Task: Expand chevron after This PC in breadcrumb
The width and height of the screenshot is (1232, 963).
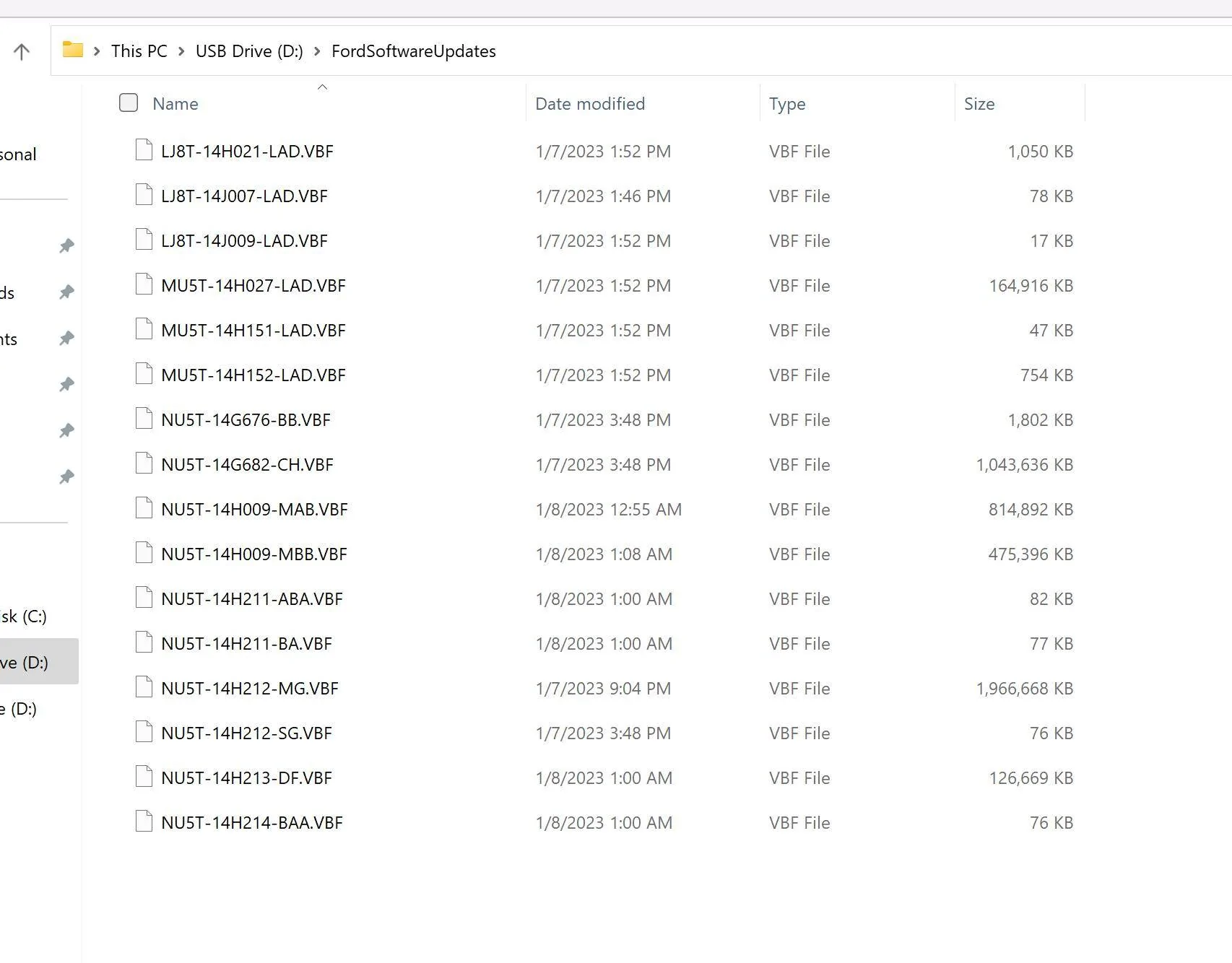Action: point(181,51)
